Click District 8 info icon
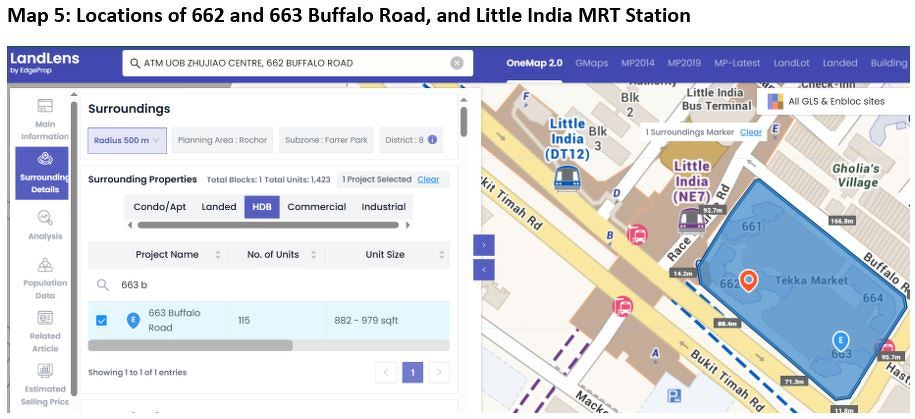The width and height of the screenshot is (915, 419). point(433,140)
